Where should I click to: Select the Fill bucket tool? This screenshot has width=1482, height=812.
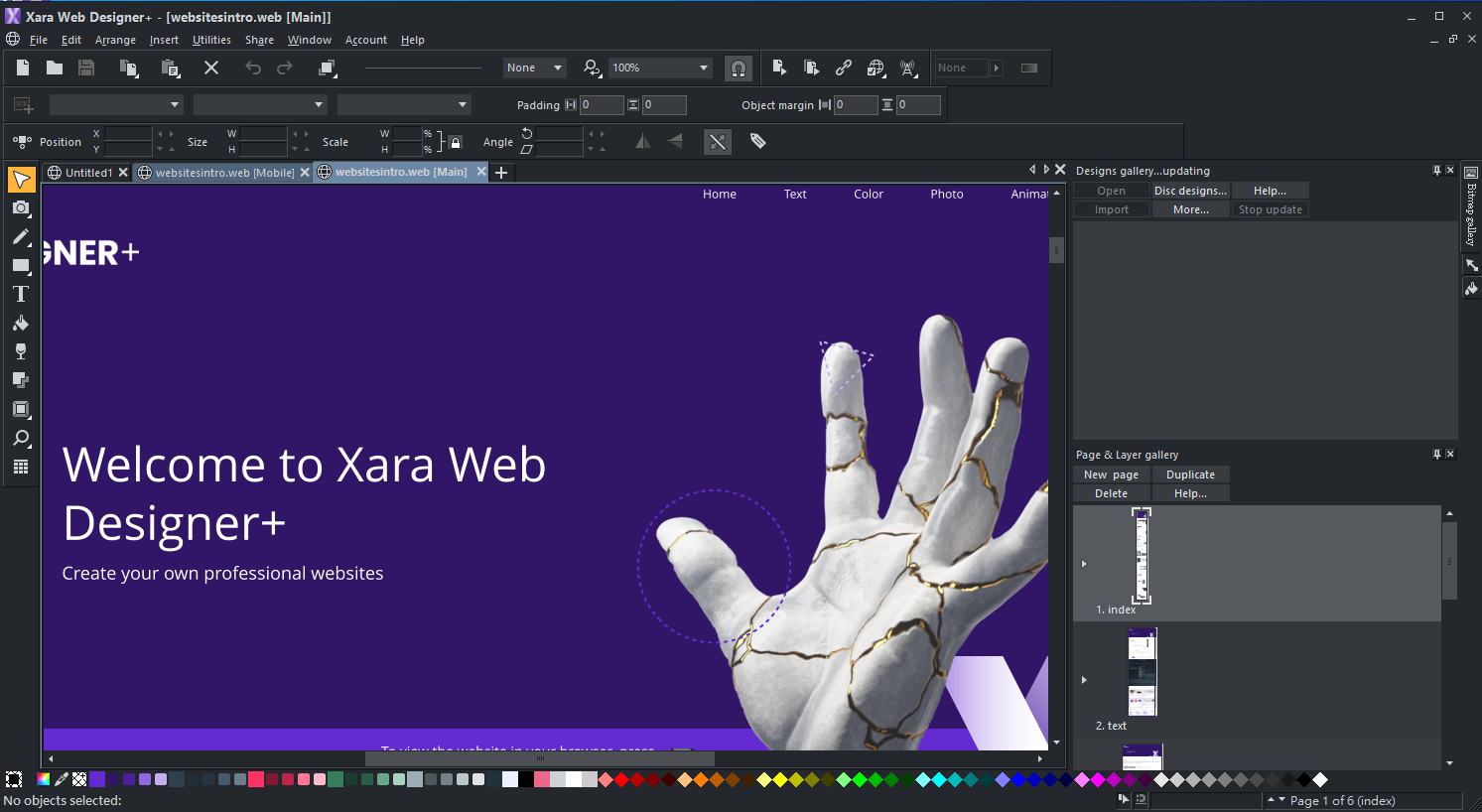21,323
